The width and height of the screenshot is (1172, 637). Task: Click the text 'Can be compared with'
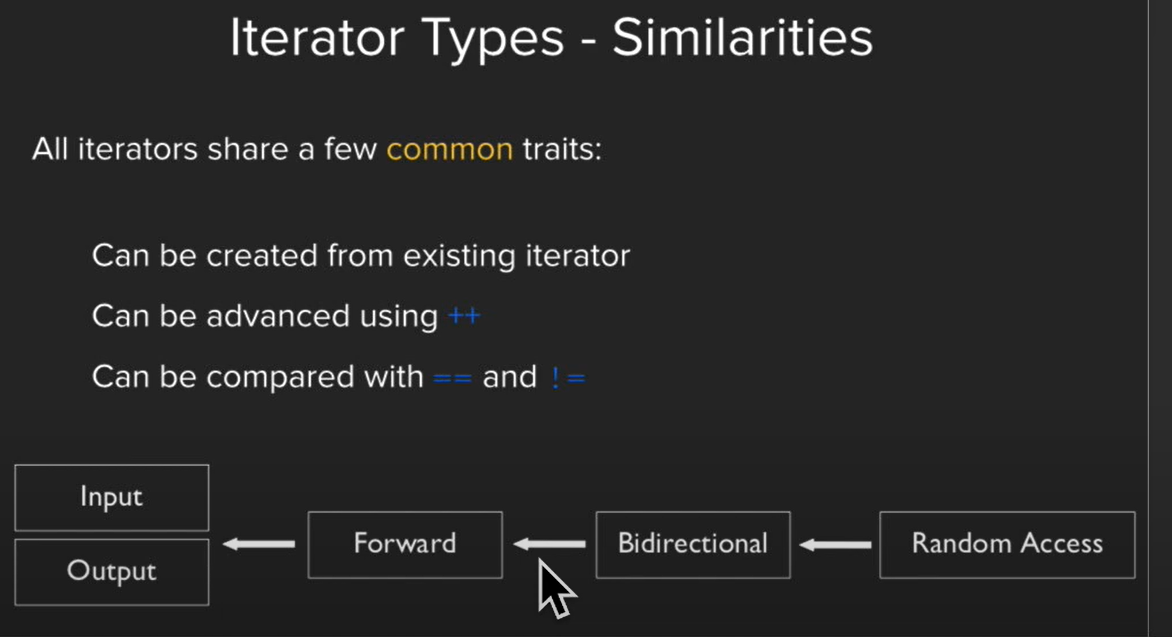coord(257,378)
